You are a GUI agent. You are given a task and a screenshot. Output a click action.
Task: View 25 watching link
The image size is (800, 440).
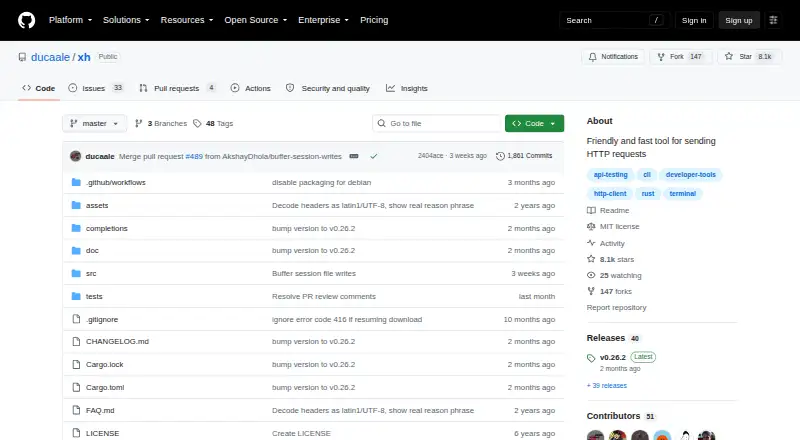[614, 276]
